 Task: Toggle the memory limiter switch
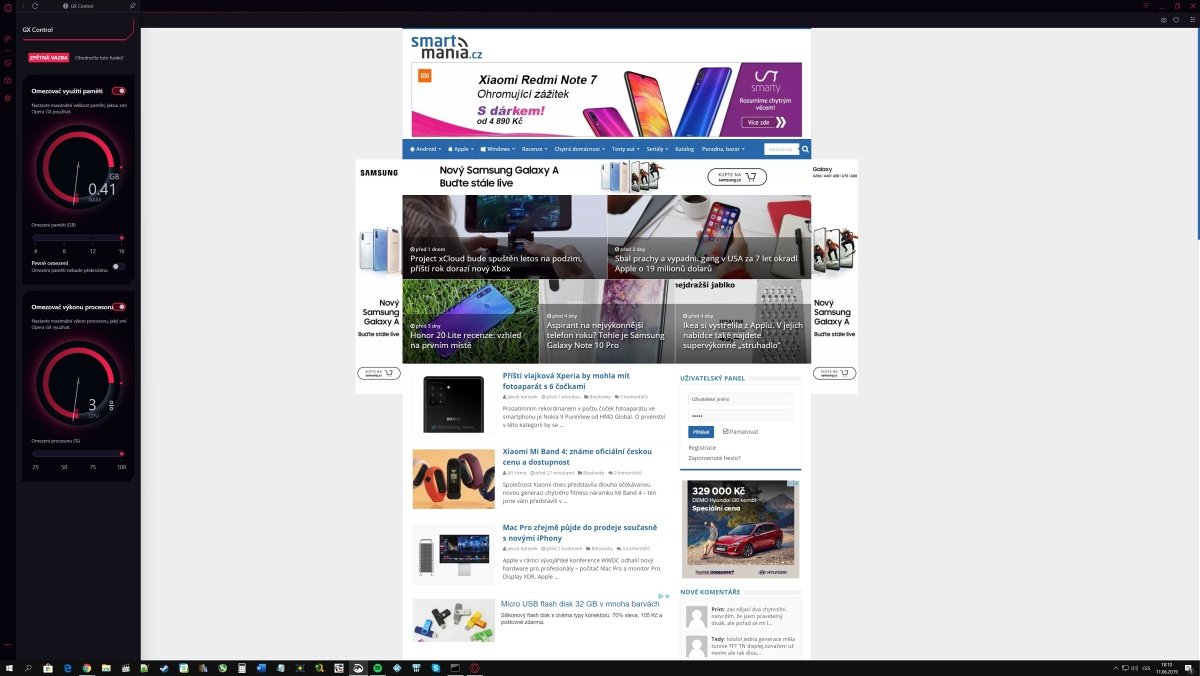pyautogui.click(x=118, y=91)
